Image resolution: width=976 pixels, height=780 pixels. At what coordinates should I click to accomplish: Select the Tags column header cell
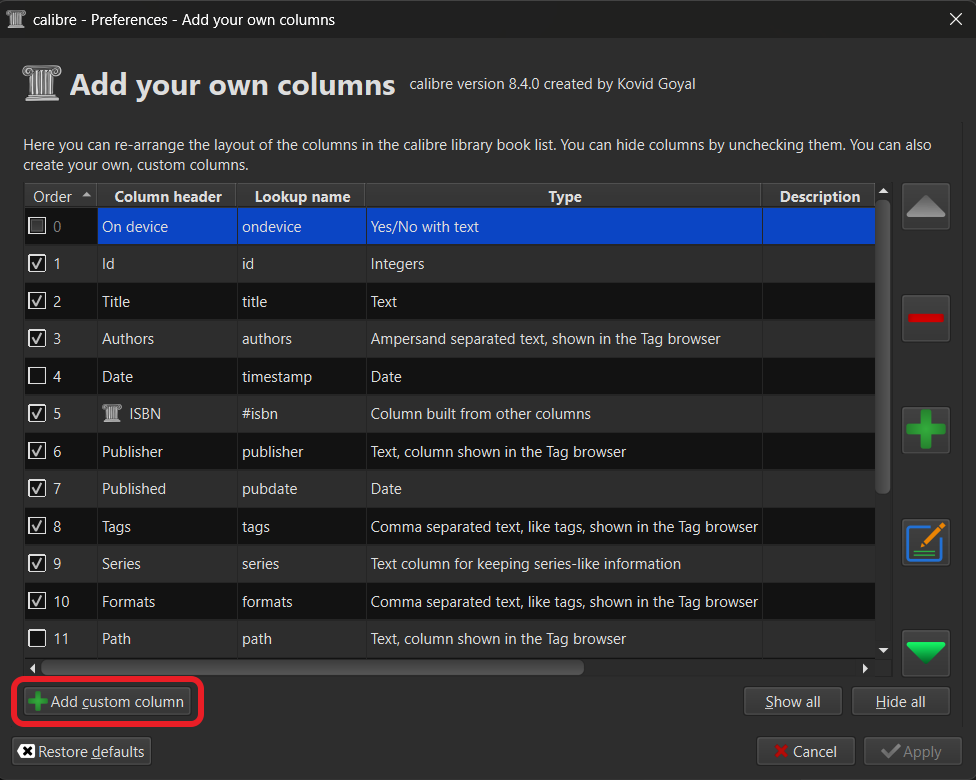coord(167,526)
